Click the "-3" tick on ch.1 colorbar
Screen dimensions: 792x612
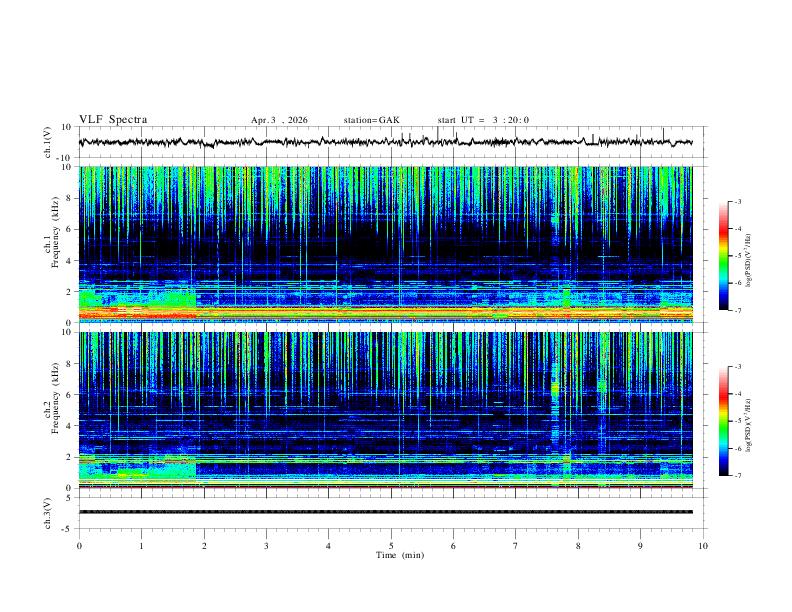[738, 201]
